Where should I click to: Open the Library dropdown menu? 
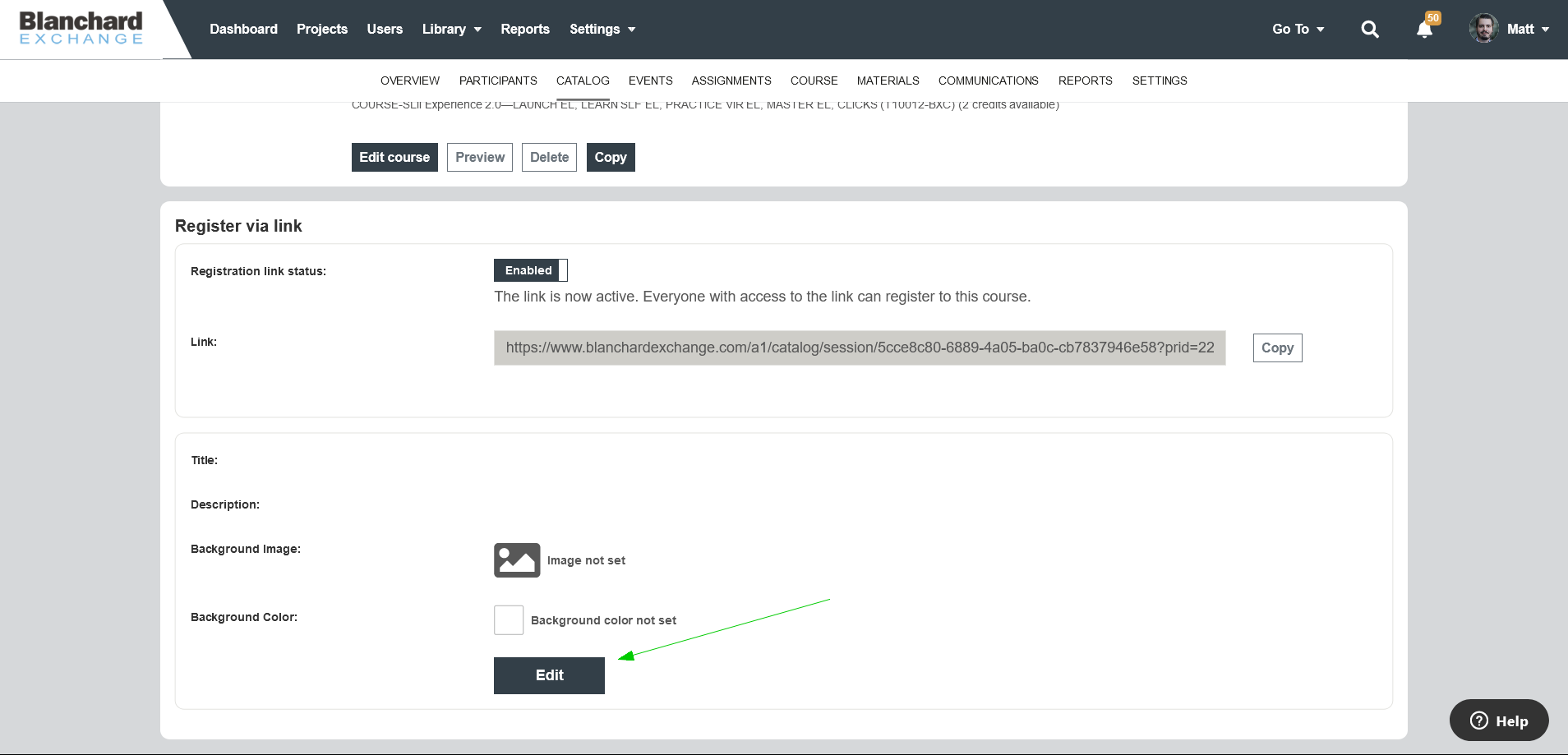click(x=451, y=29)
